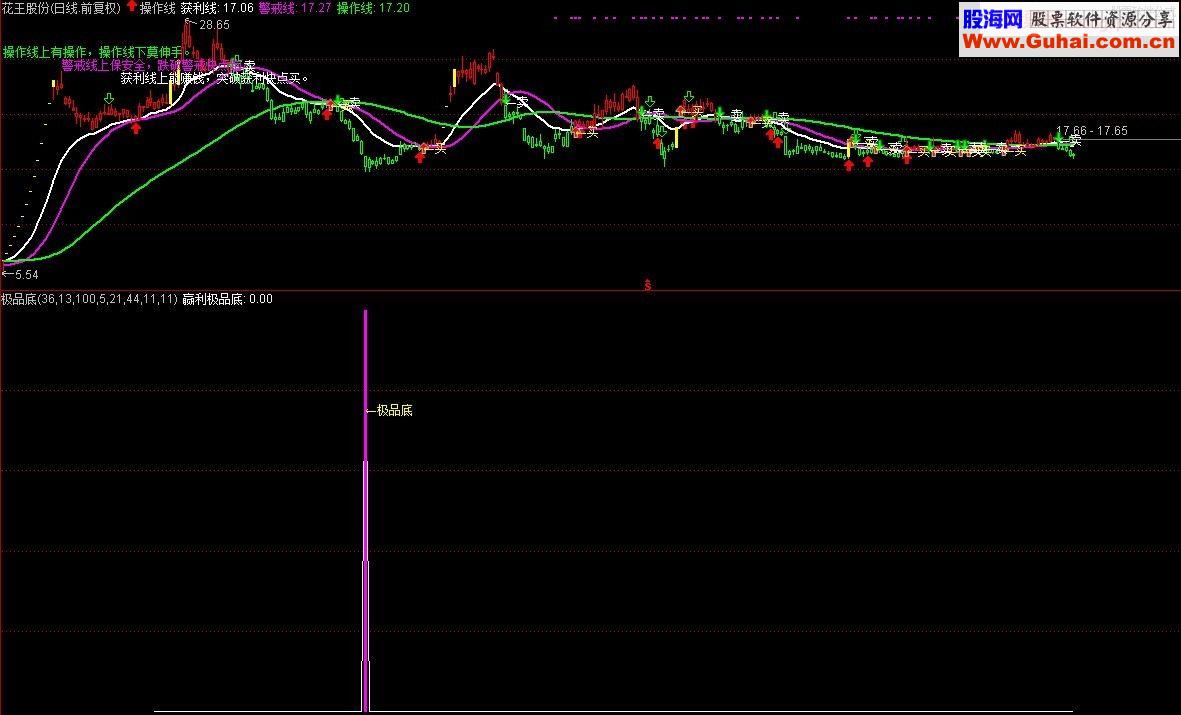Click the red up arrow beside header 操作线

[x=131, y=7]
